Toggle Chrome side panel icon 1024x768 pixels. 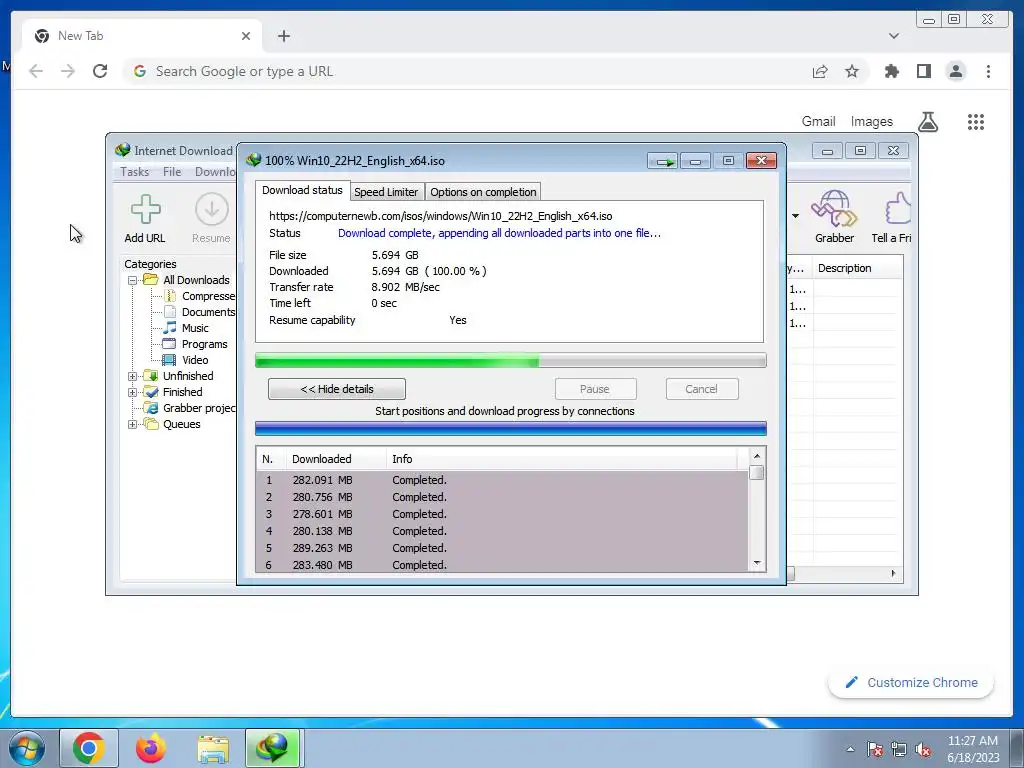click(923, 71)
